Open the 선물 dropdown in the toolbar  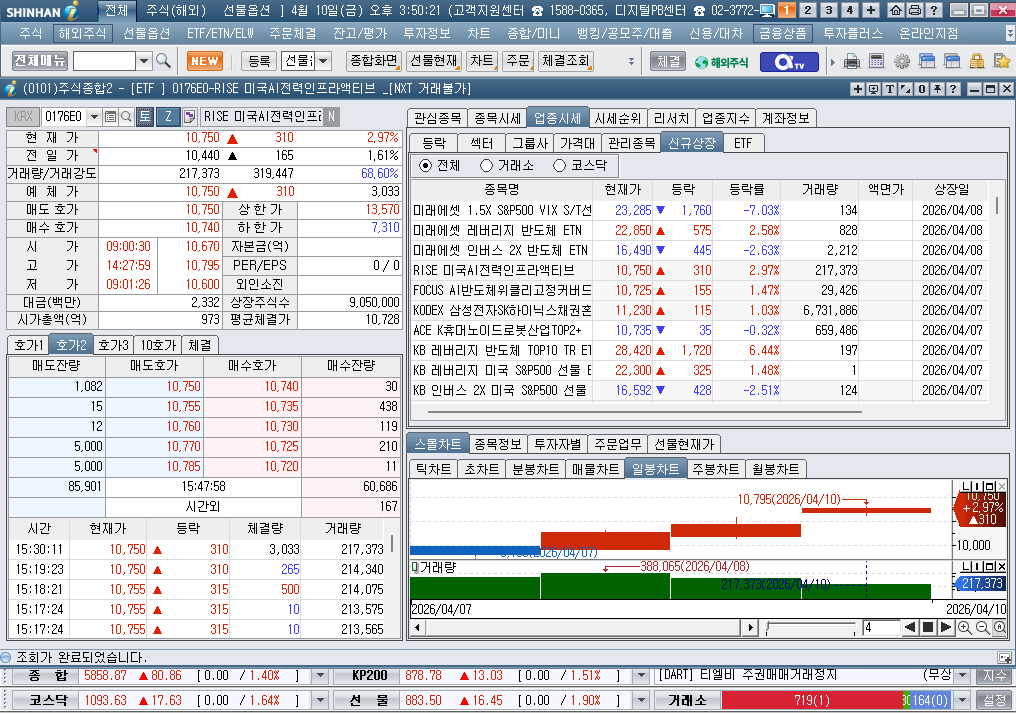click(323, 61)
